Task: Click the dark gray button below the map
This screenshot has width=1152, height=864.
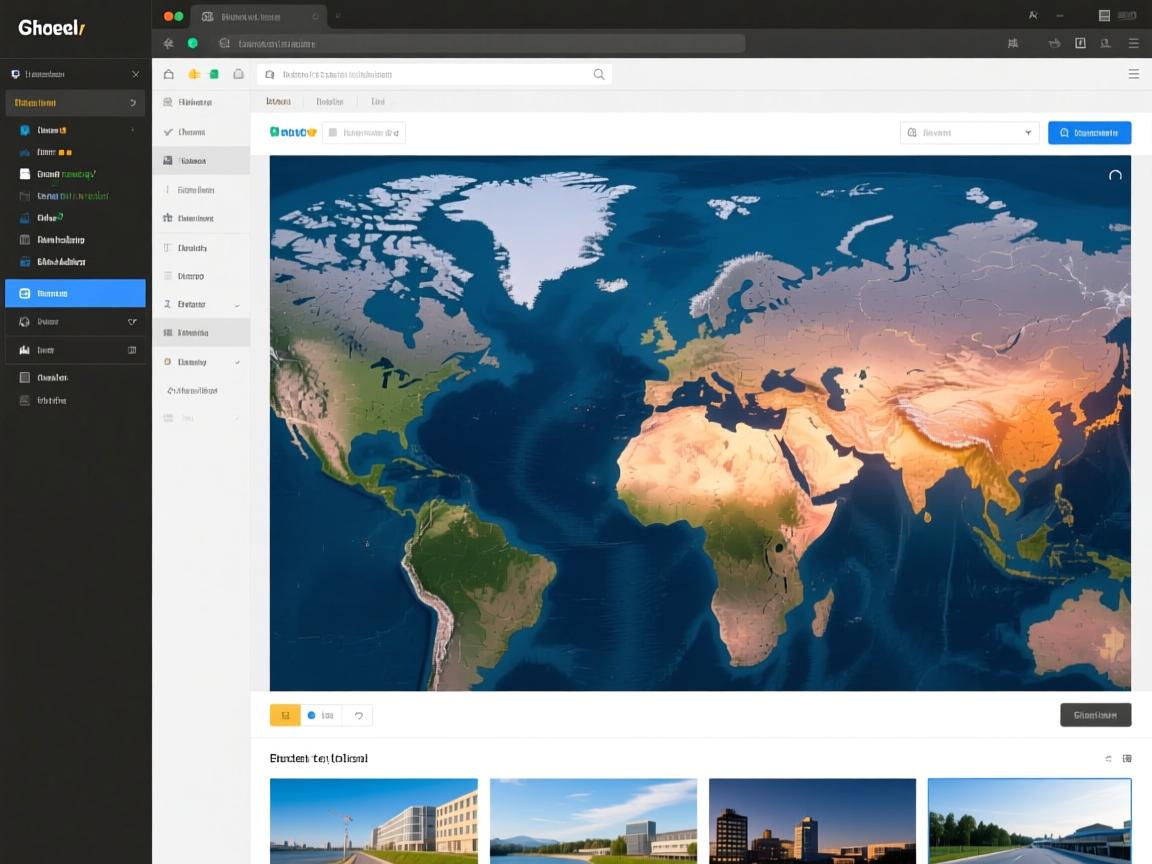Action: click(1095, 715)
